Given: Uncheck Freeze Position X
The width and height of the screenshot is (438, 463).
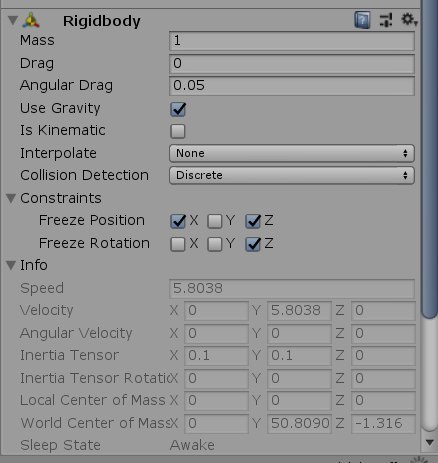Looking at the screenshot, I should point(178,221).
